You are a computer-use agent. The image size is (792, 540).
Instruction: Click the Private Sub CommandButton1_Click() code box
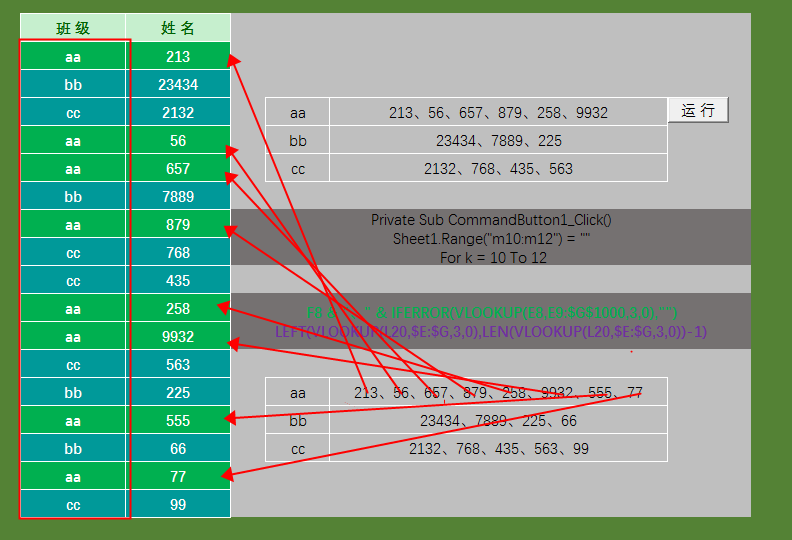pyautogui.click(x=491, y=237)
